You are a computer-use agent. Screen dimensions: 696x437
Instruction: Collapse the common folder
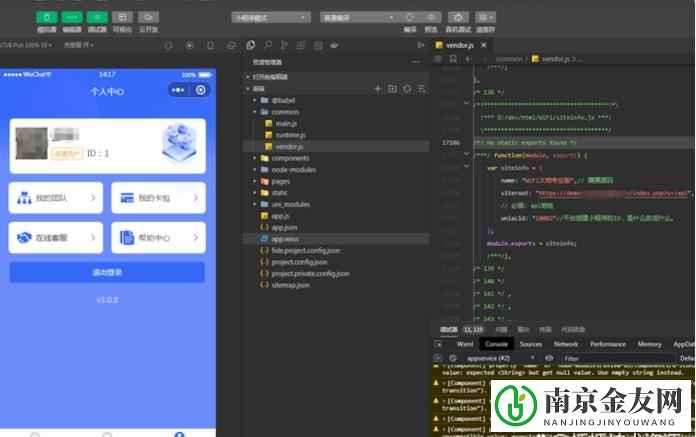(256, 112)
